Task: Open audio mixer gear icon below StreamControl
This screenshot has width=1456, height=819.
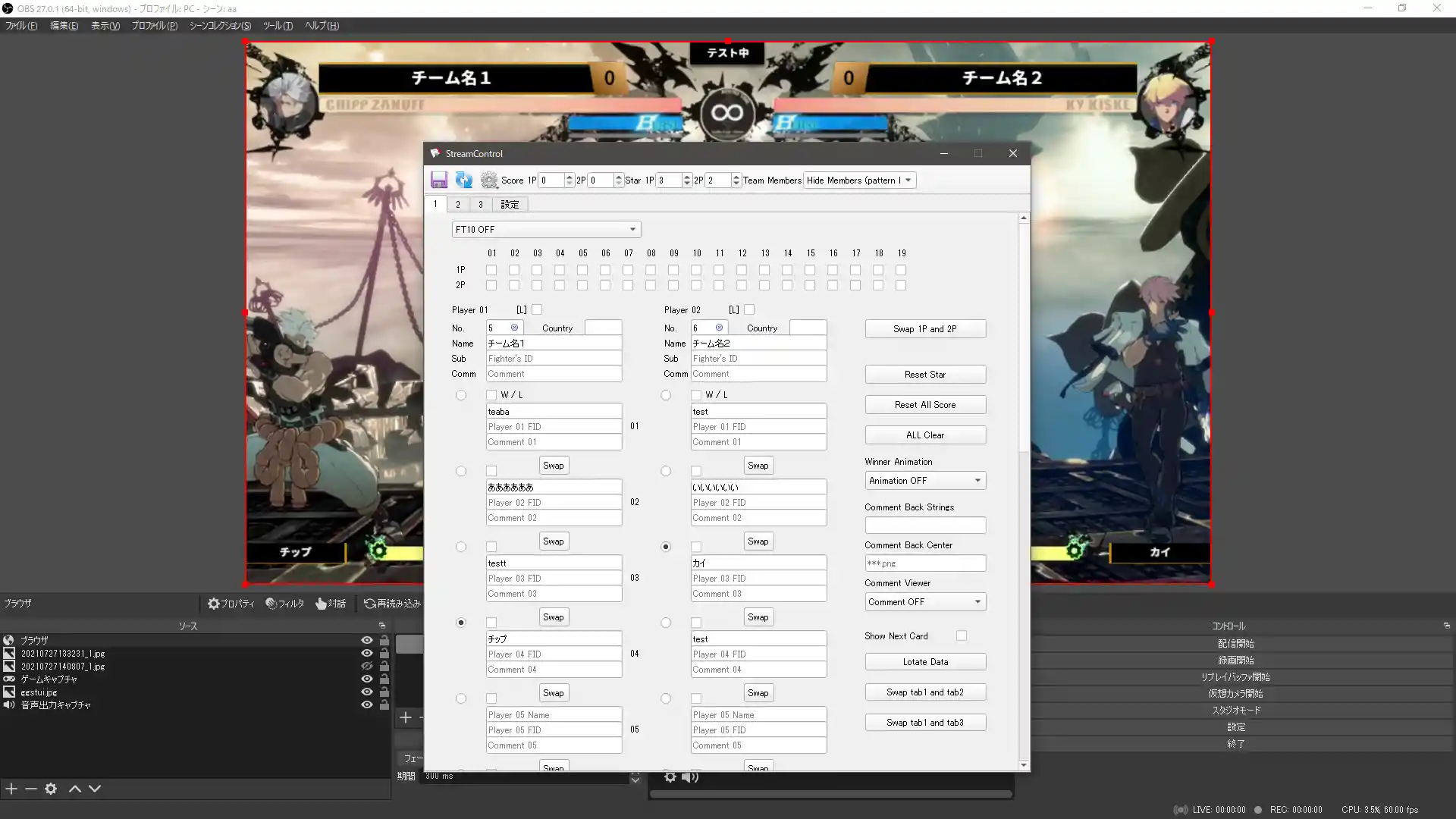Action: [x=670, y=777]
